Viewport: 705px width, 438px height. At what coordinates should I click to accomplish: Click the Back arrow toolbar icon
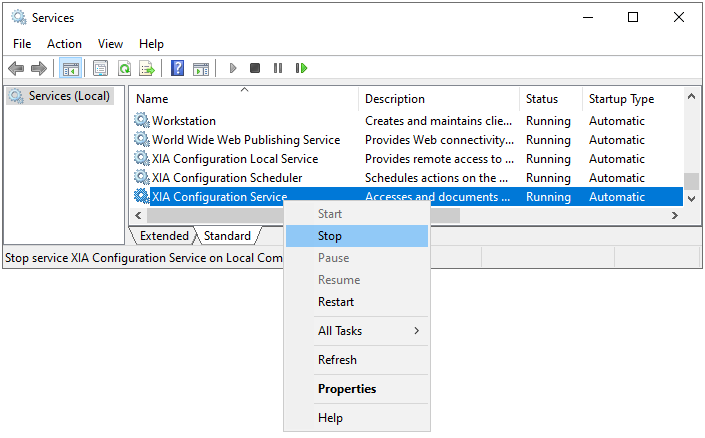(16, 68)
